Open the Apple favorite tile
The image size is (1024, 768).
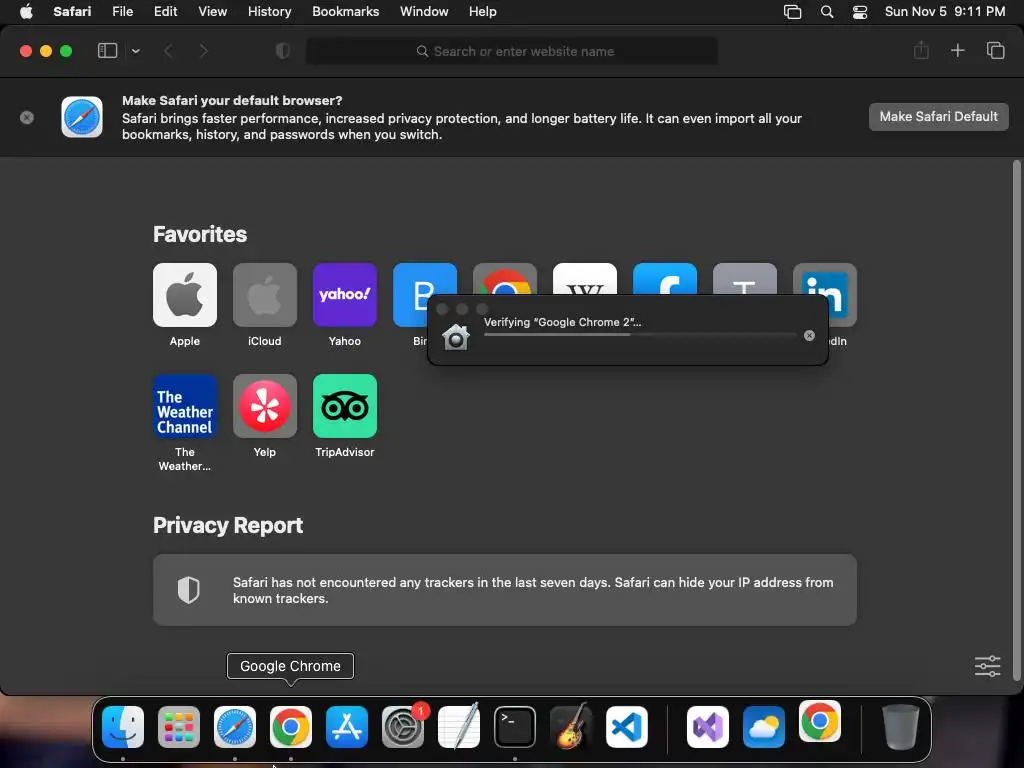coord(185,295)
